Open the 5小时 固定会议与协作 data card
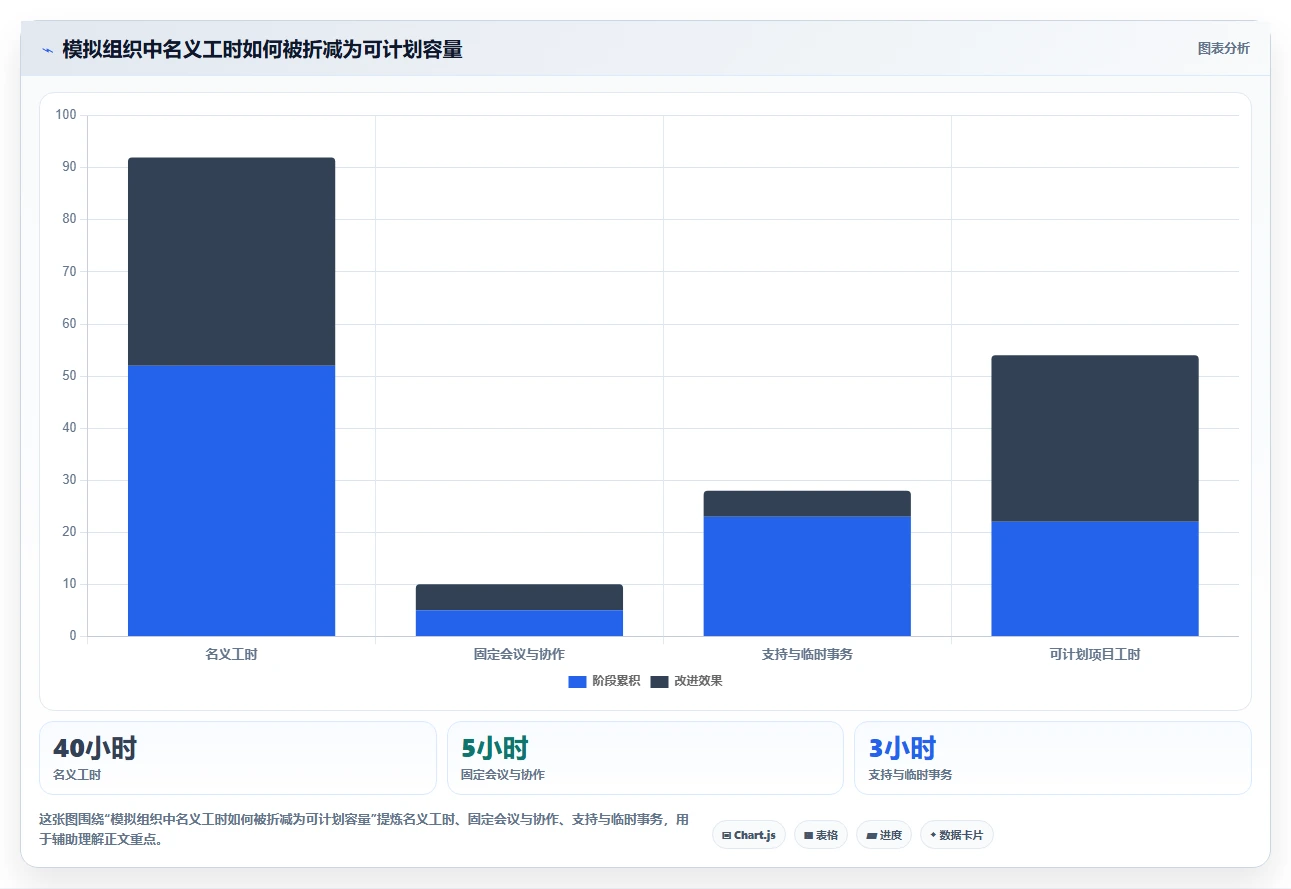This screenshot has height=889, width=1291. pos(645,758)
